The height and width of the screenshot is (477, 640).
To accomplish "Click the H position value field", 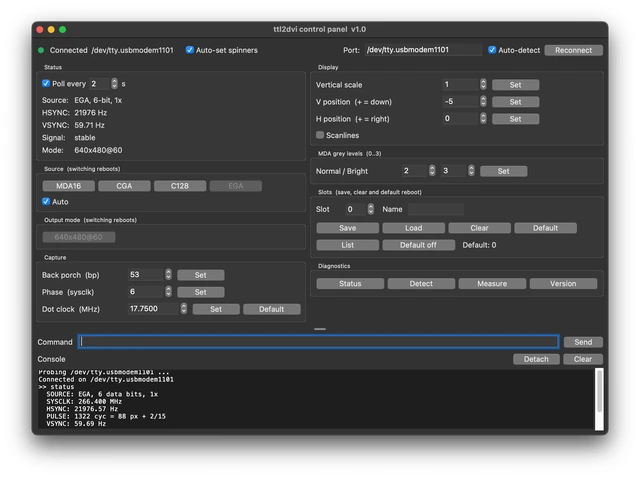I will coord(461,119).
